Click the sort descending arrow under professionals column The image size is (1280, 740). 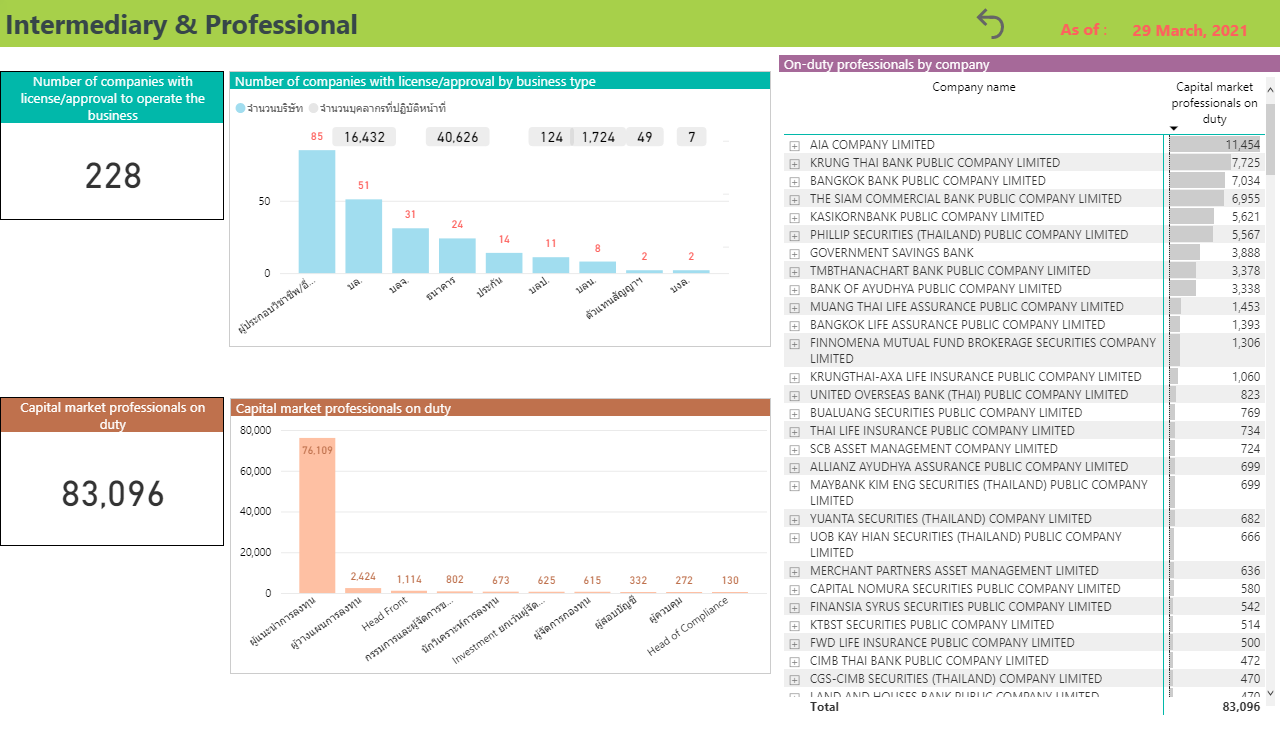[1174, 128]
